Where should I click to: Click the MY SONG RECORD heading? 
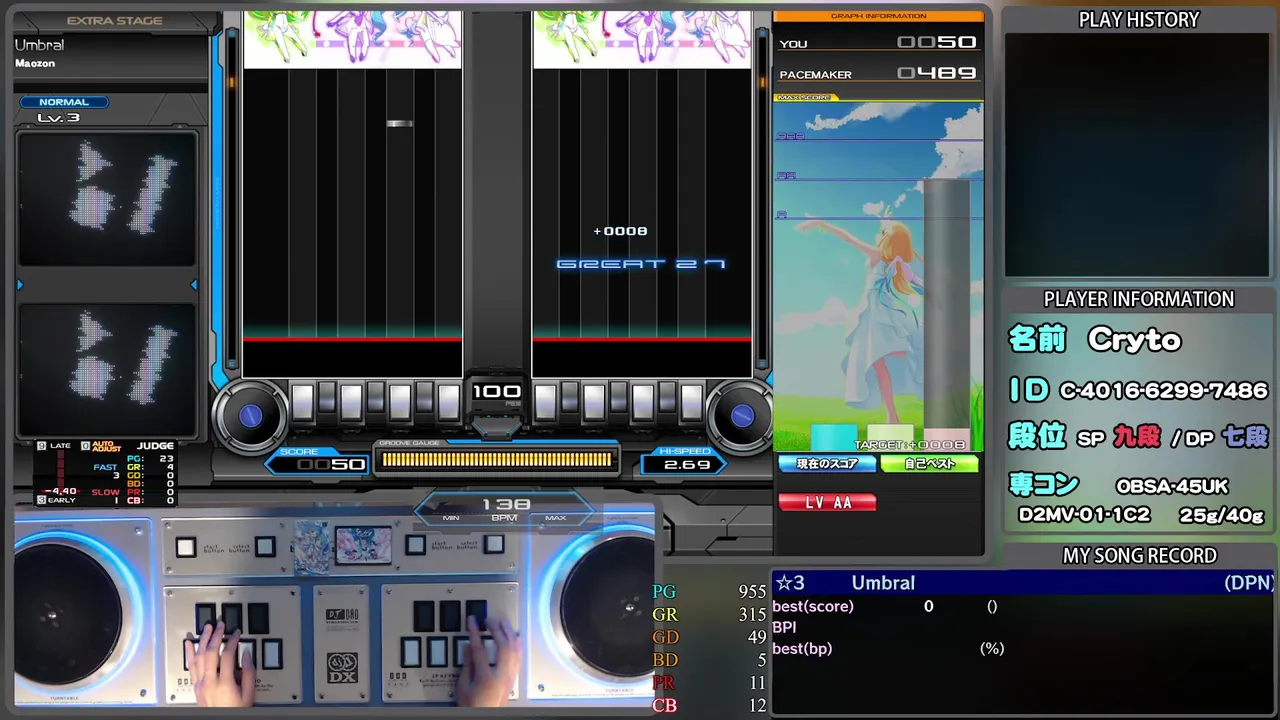[x=1139, y=556]
